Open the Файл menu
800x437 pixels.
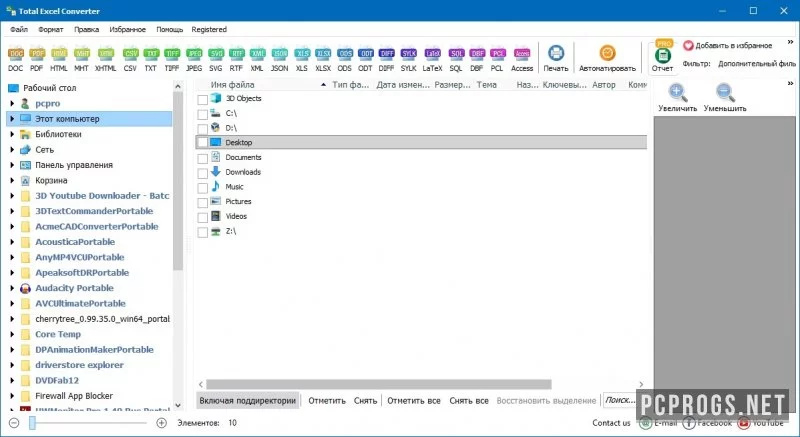19,30
